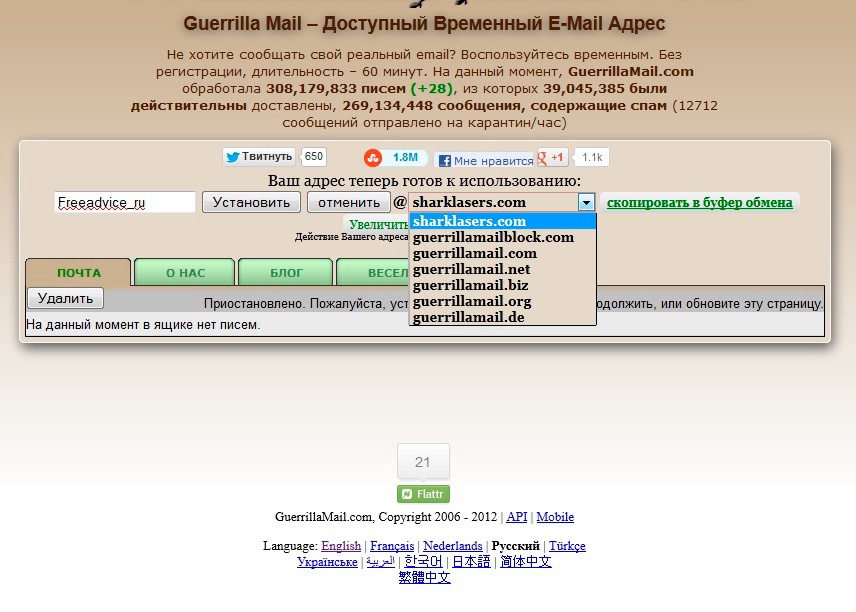Screen dimensions: 856x612
Task: Select sharklasers.com in the domain list
Action: 502,221
